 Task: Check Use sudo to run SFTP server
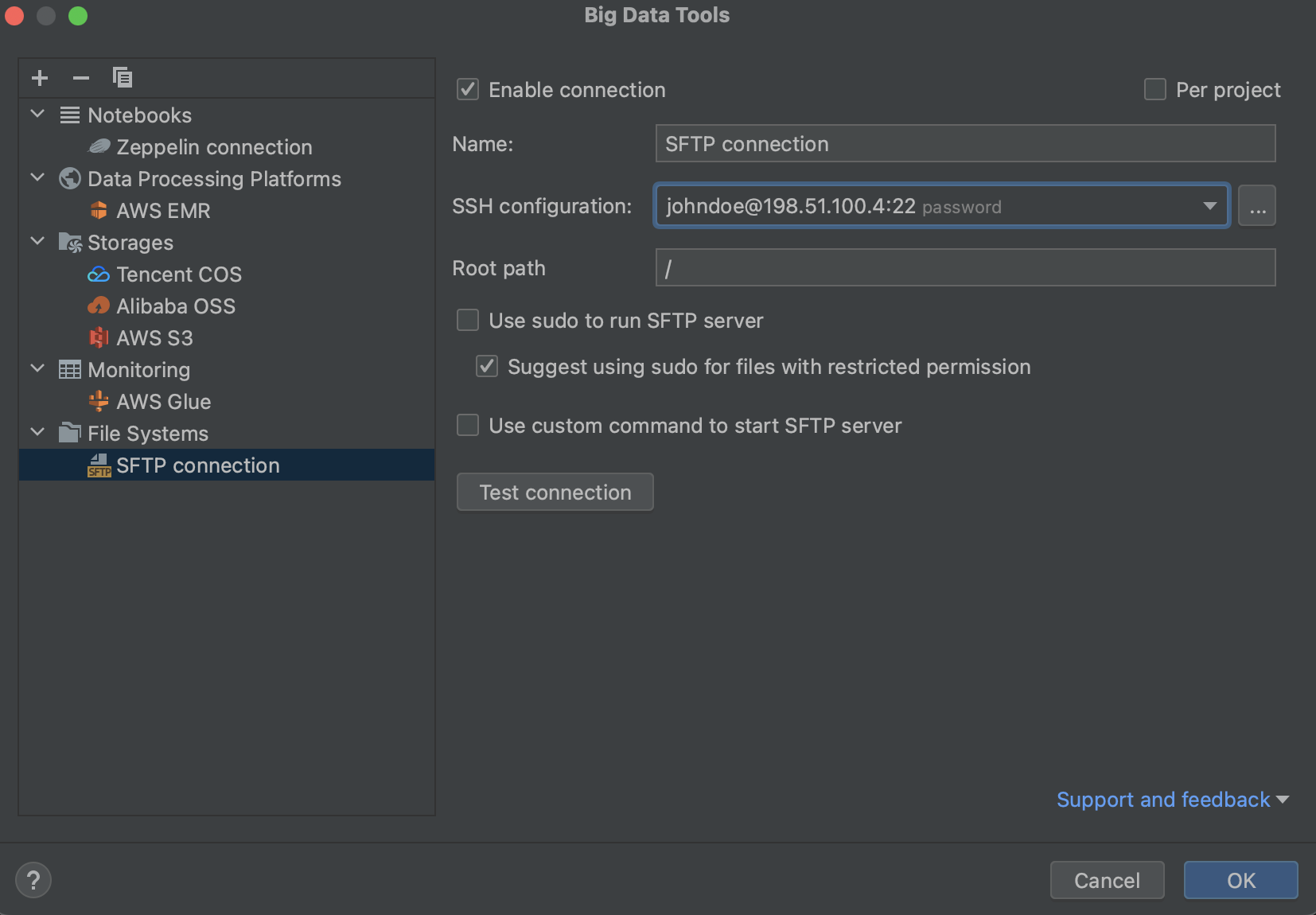(x=468, y=320)
